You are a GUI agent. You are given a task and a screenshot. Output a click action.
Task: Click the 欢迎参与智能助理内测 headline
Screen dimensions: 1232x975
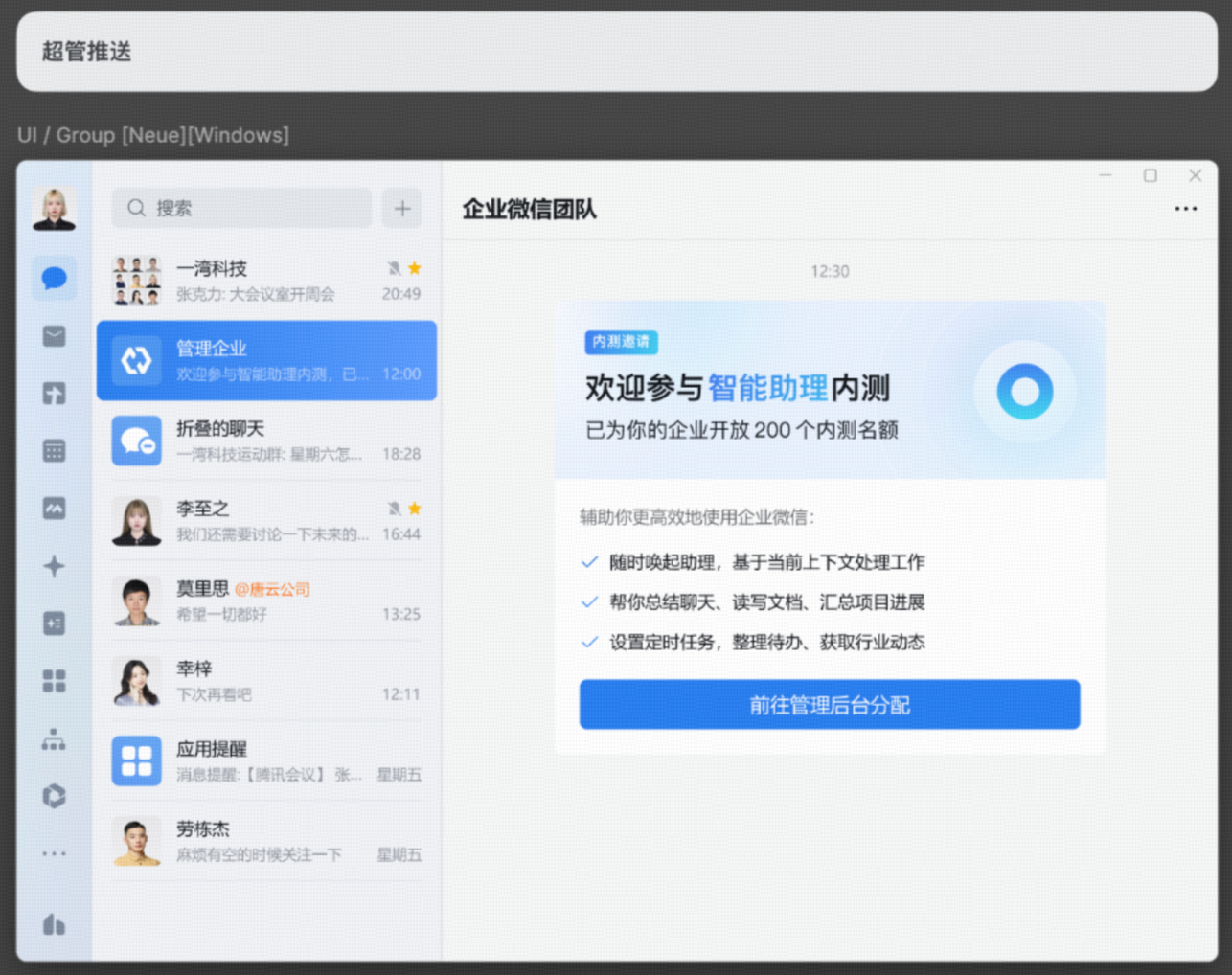(738, 388)
